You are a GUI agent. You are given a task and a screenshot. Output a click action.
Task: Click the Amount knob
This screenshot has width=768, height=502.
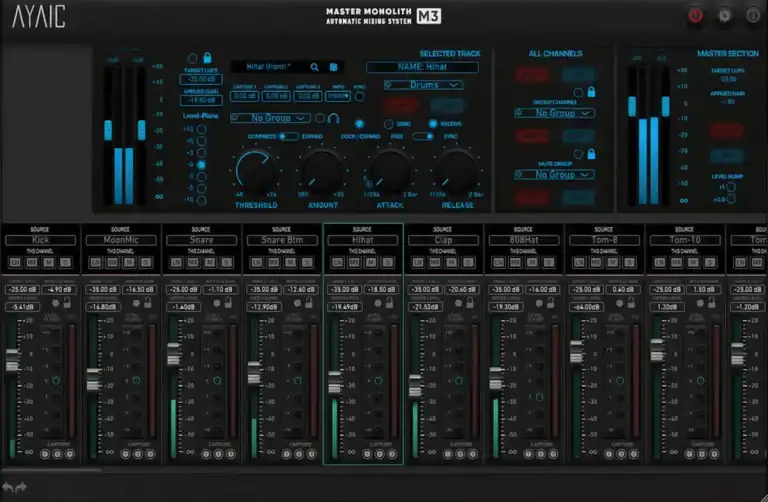(x=322, y=171)
